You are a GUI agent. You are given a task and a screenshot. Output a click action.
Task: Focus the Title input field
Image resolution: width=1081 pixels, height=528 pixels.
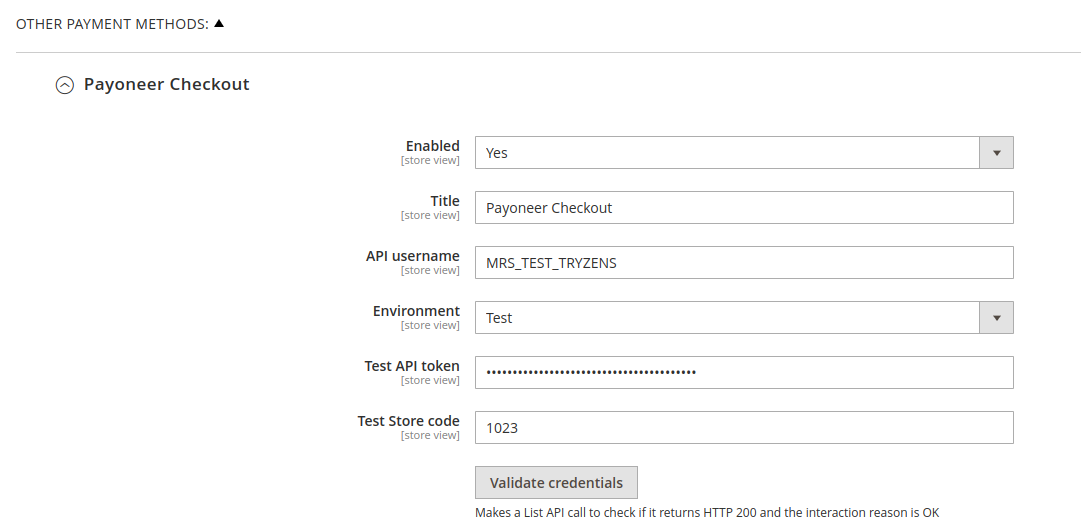(x=744, y=207)
